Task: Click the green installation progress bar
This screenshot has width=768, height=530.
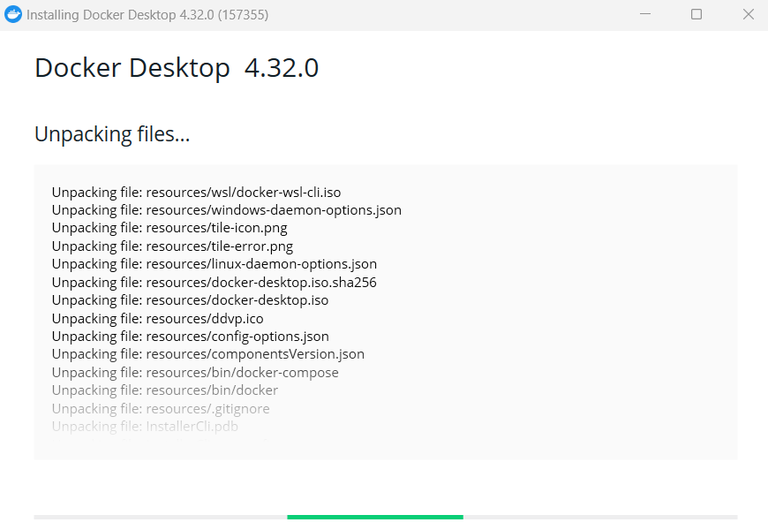Action: 375,517
